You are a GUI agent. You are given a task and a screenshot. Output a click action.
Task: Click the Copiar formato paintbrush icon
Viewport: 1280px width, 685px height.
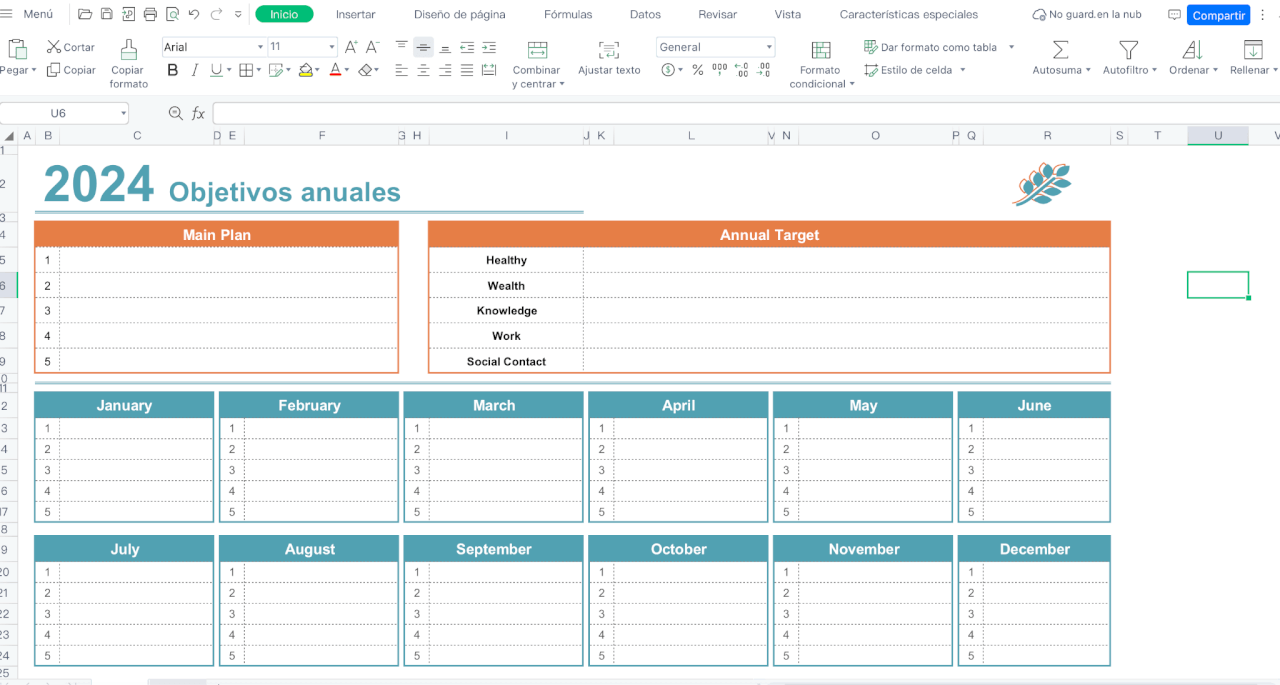click(128, 49)
